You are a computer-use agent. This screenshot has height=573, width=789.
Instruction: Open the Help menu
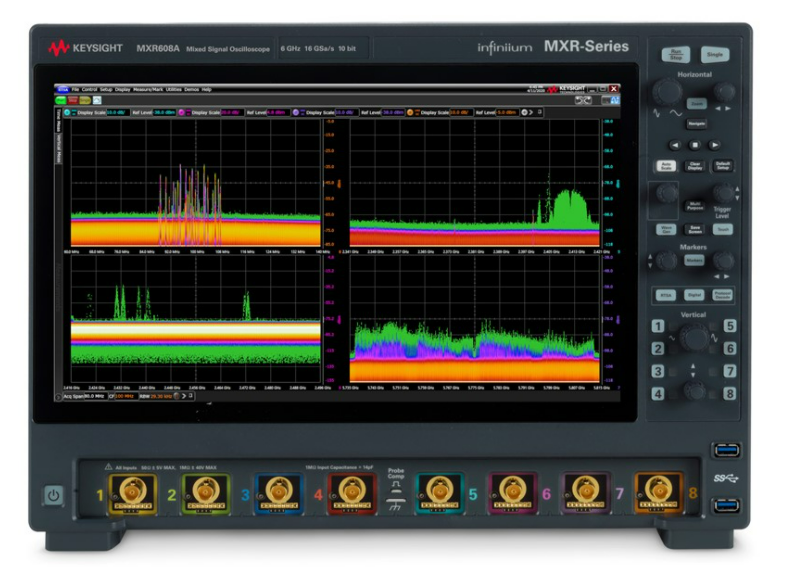click(x=206, y=90)
